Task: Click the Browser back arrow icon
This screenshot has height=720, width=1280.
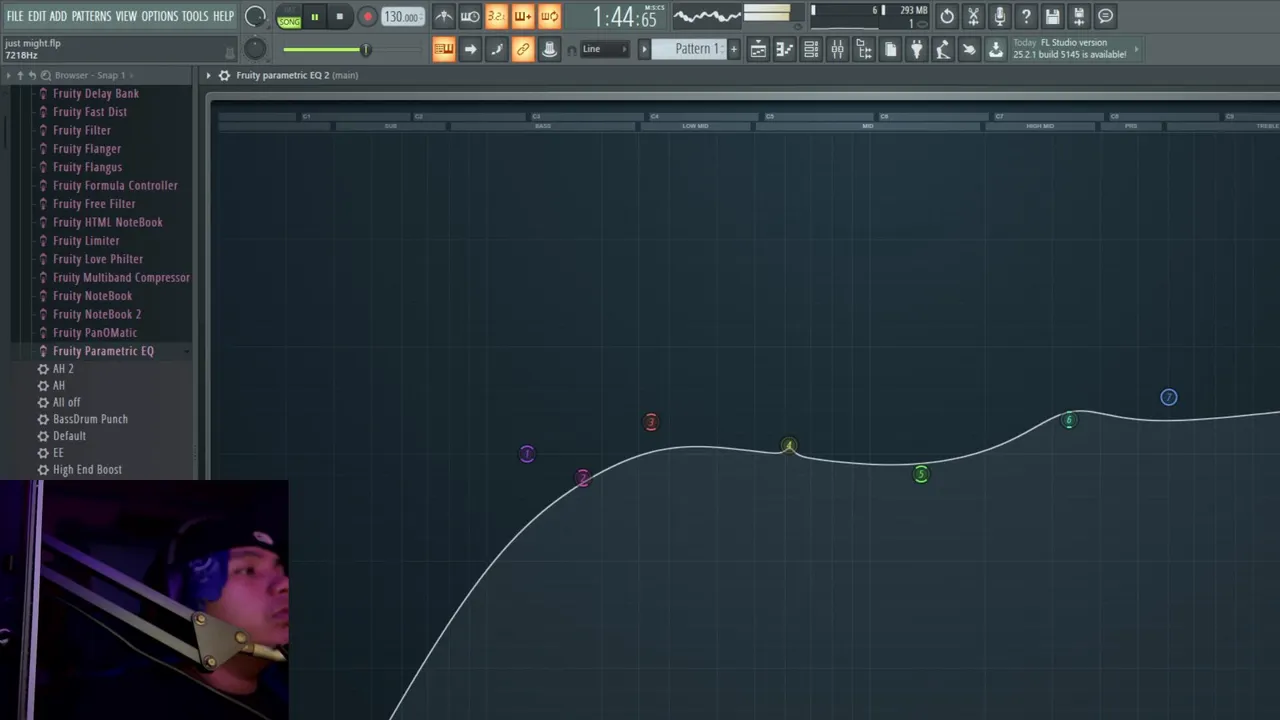Action: (32, 75)
